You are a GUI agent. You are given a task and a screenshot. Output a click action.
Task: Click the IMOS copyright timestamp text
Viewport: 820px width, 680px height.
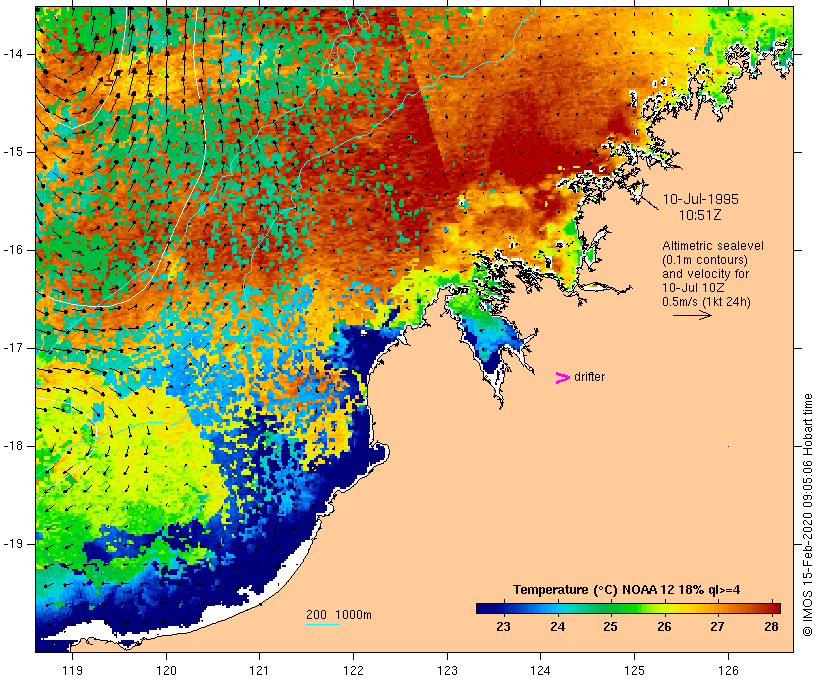[x=808, y=515]
